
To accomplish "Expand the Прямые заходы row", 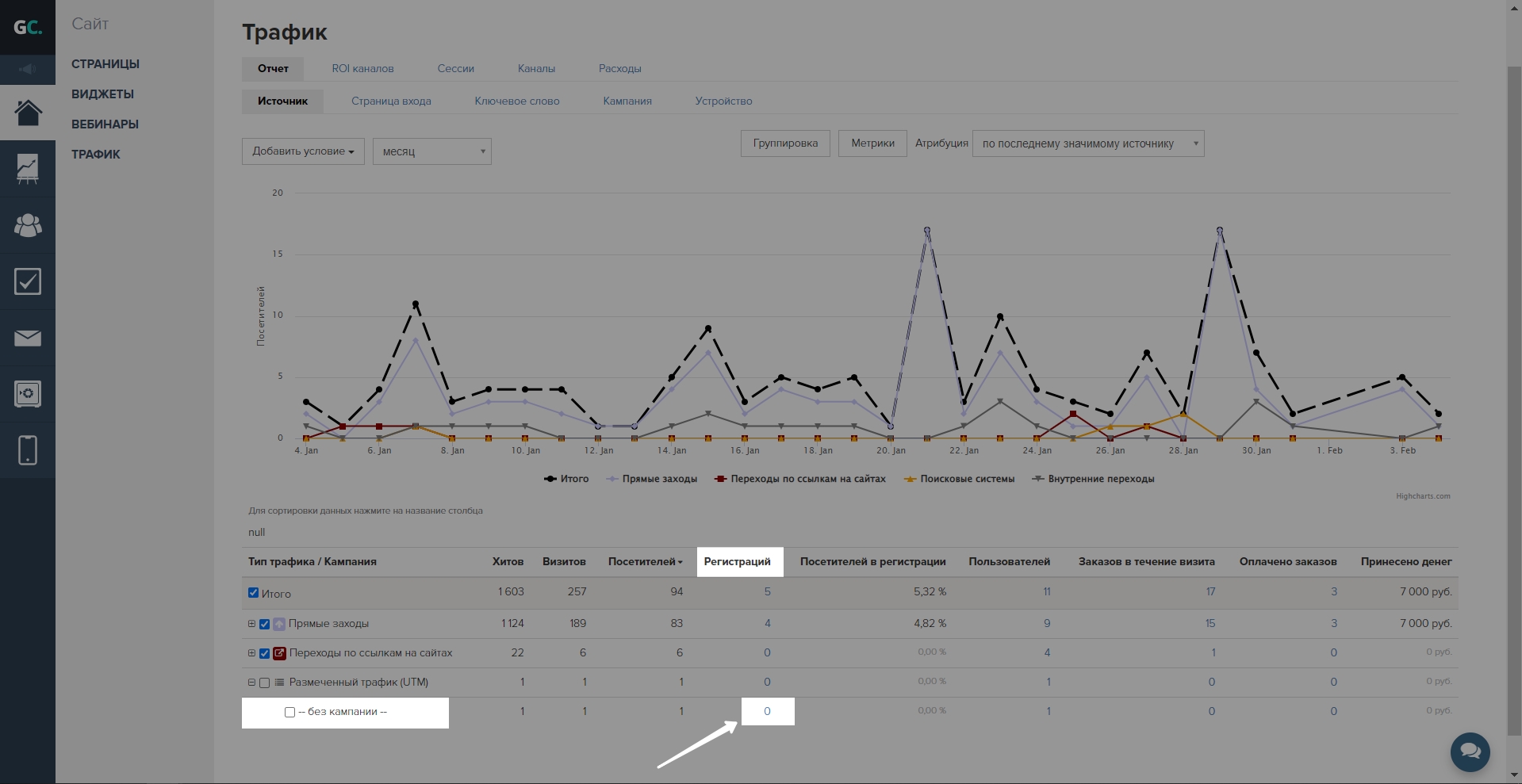I will [251, 624].
